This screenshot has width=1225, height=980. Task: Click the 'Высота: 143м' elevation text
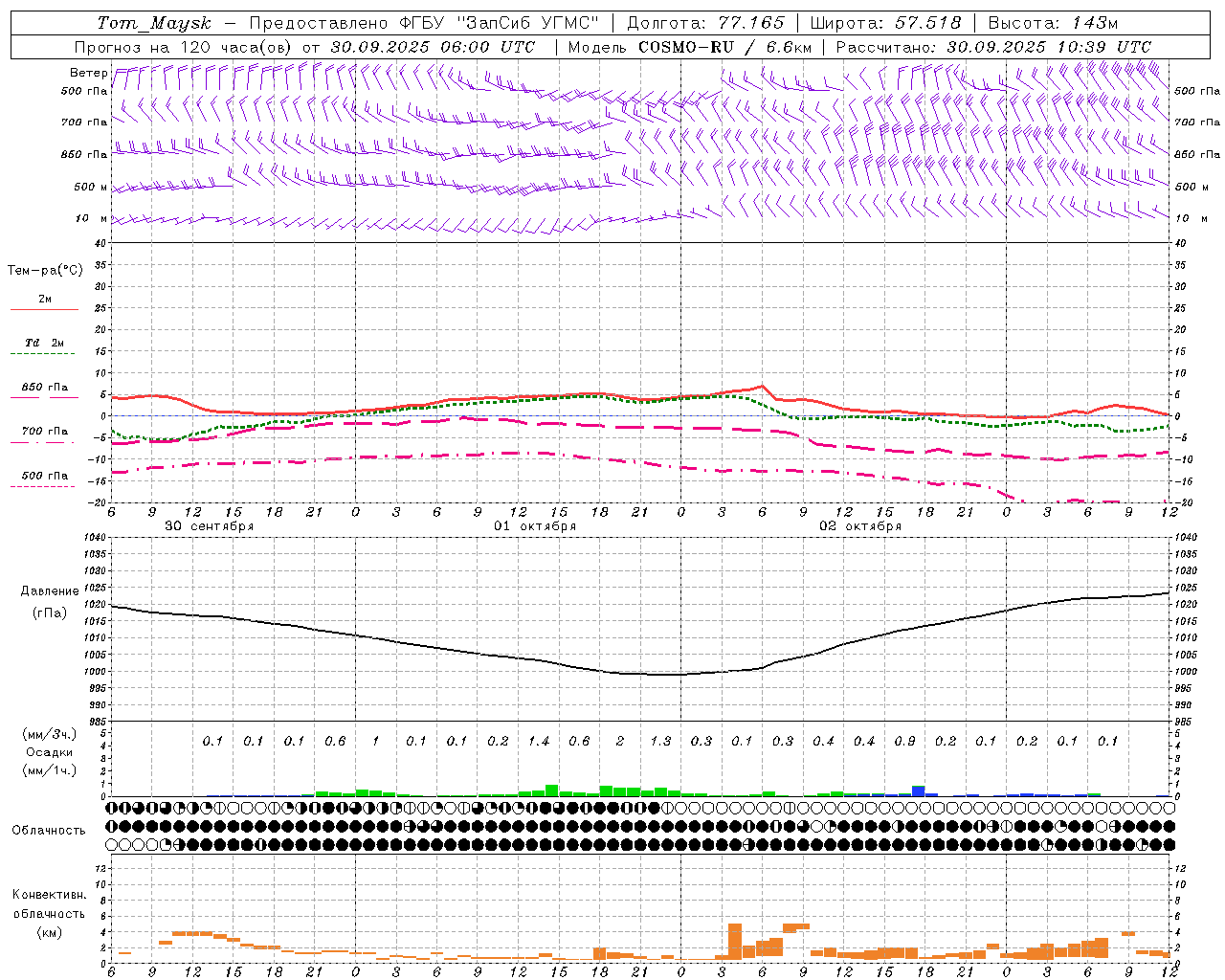tap(1053, 23)
